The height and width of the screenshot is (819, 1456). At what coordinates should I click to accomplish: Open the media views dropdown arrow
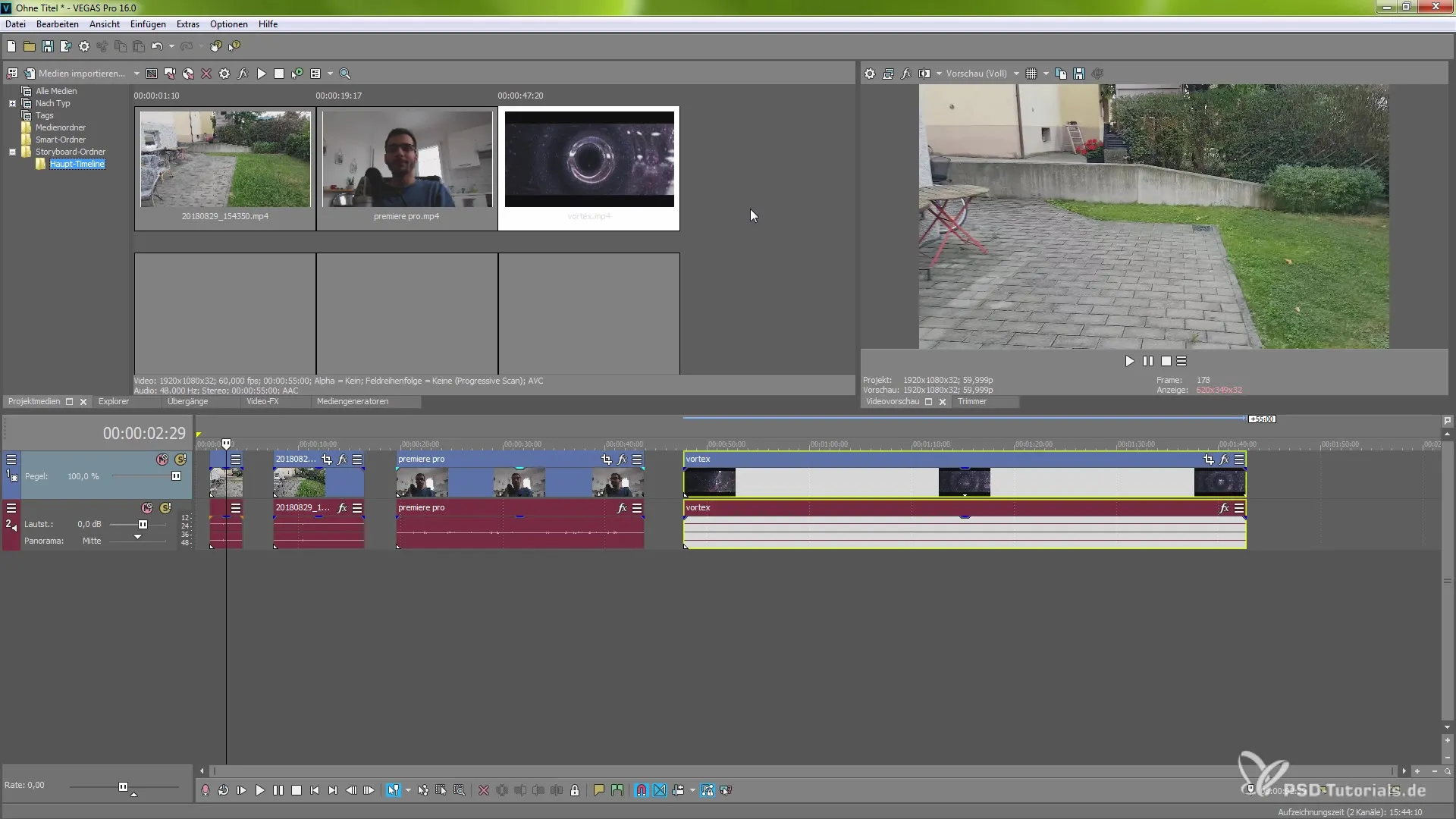pos(330,74)
